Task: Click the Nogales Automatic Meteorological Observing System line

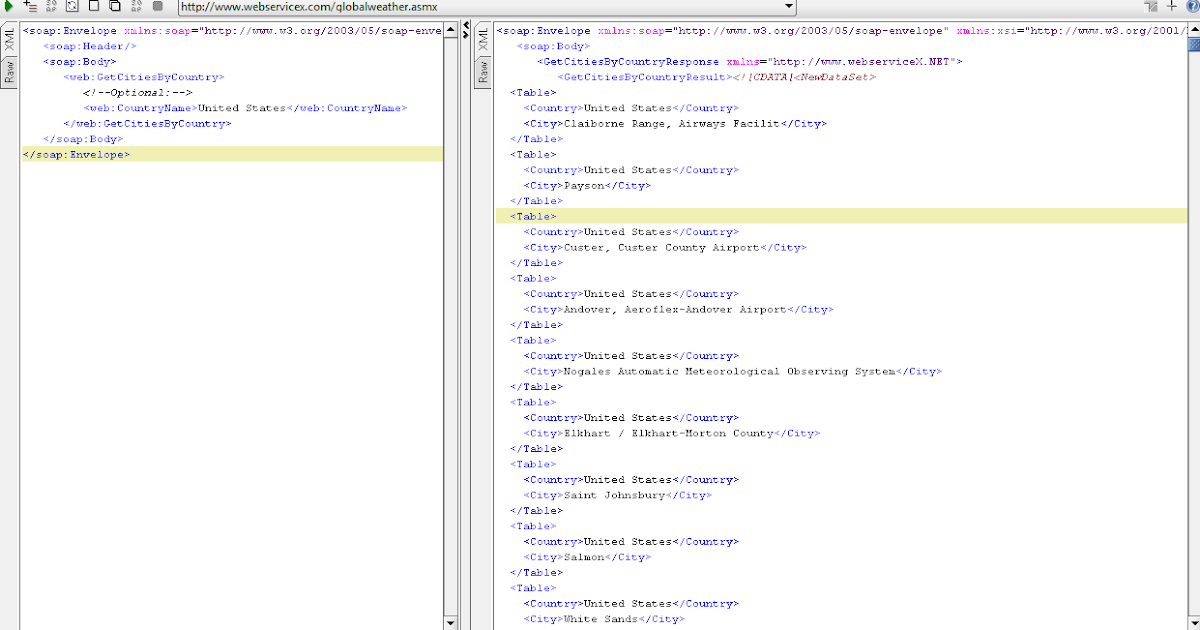Action: point(733,371)
